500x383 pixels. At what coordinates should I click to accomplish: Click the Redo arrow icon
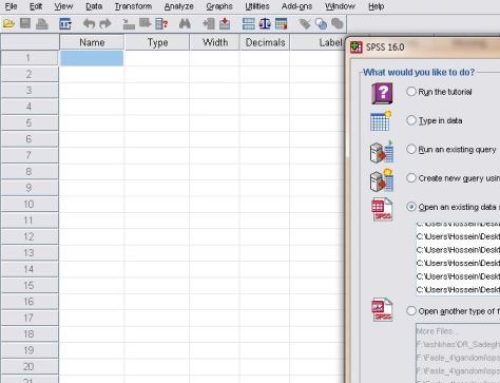click(x=105, y=24)
